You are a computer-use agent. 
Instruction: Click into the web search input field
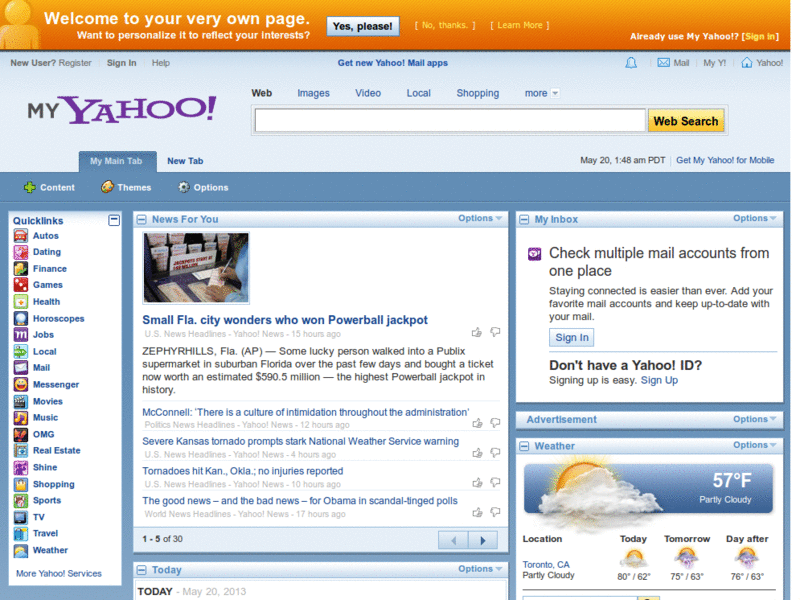point(450,121)
